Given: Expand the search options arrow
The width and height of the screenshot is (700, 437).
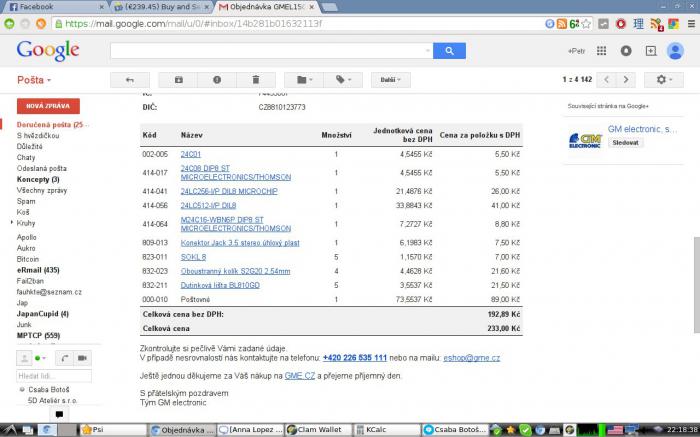Looking at the screenshot, I should coord(428,51).
